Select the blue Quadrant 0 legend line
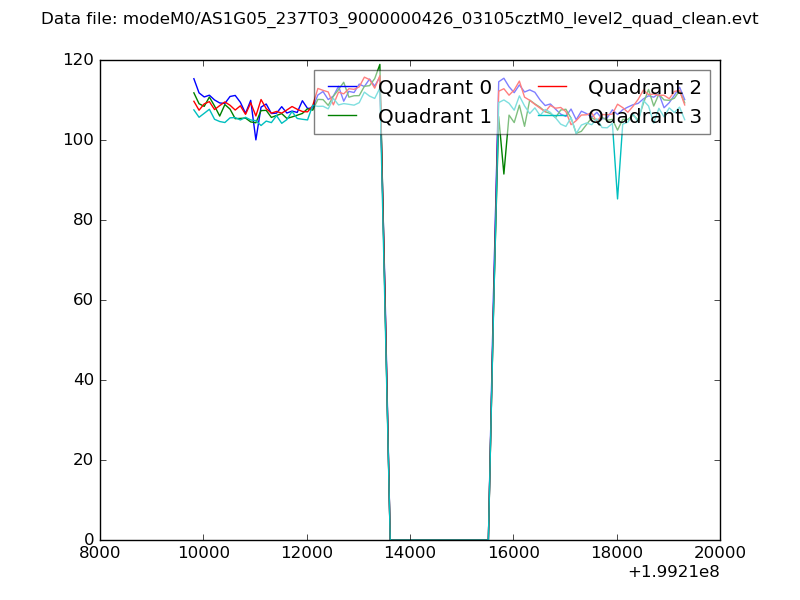 tap(345, 86)
